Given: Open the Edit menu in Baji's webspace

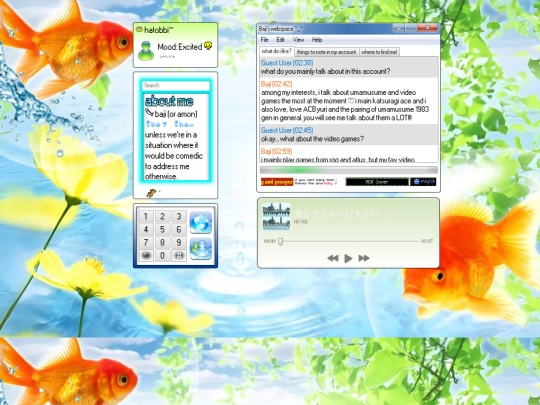Looking at the screenshot, I should pos(280,40).
